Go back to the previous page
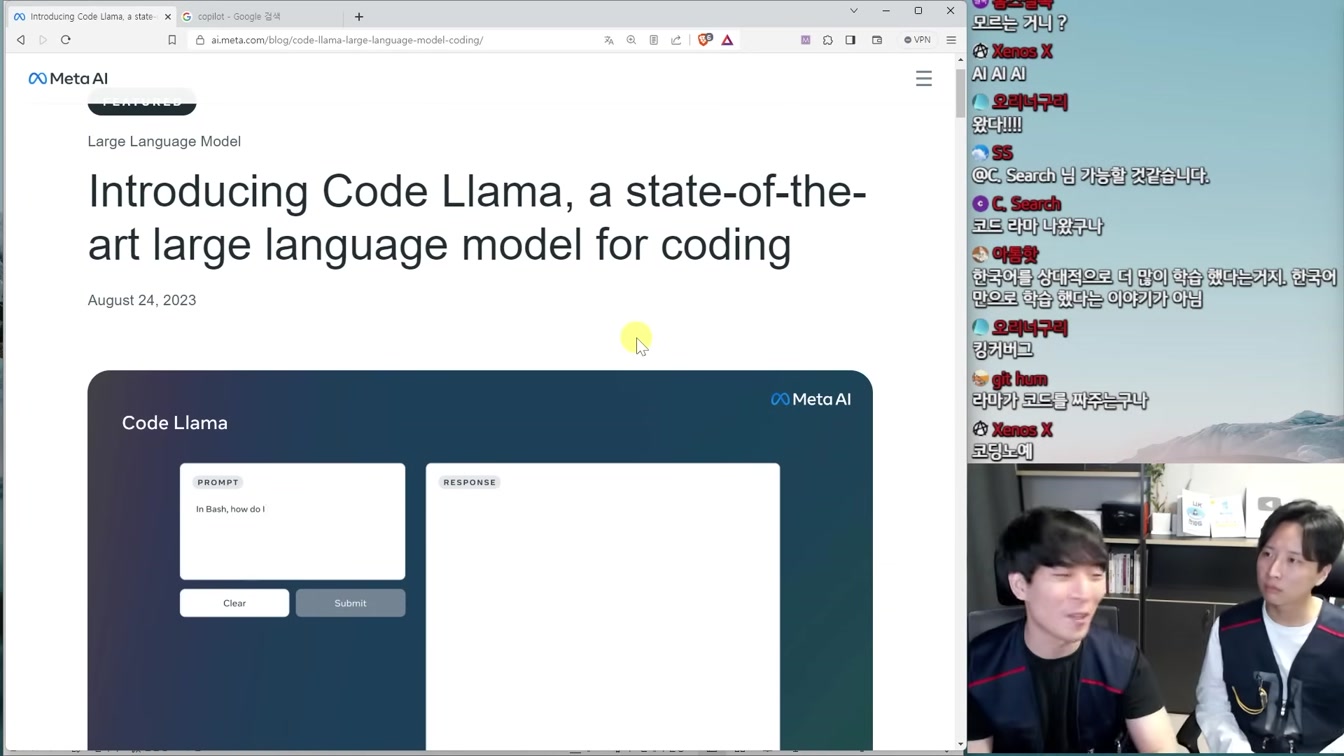 [x=20, y=40]
